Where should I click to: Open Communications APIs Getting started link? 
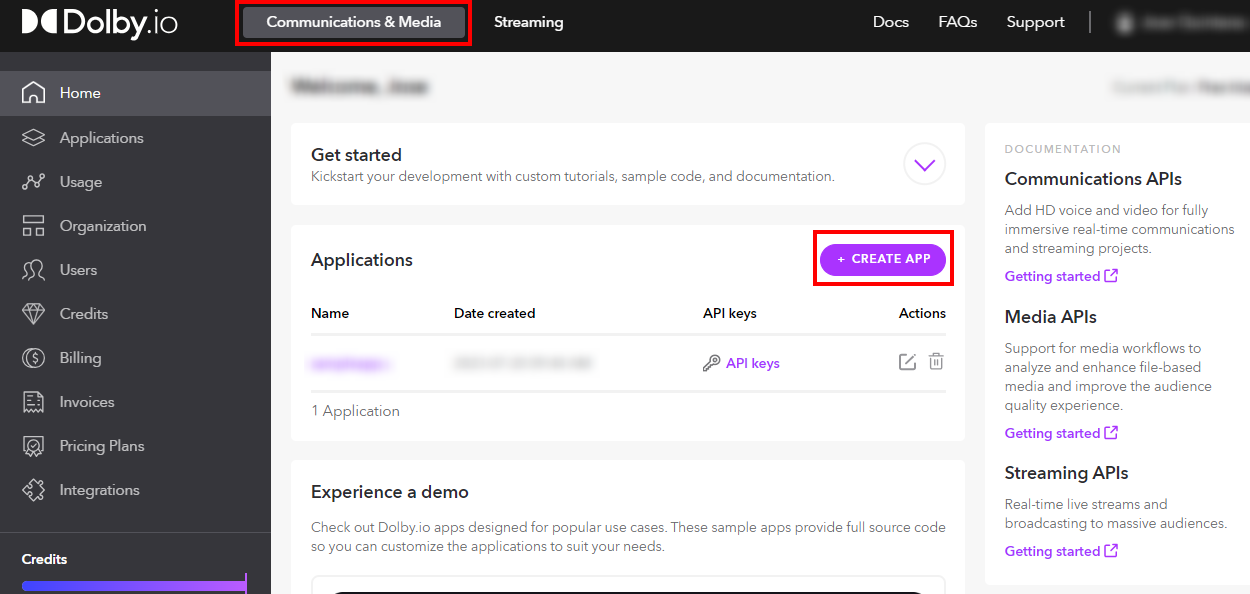1060,276
